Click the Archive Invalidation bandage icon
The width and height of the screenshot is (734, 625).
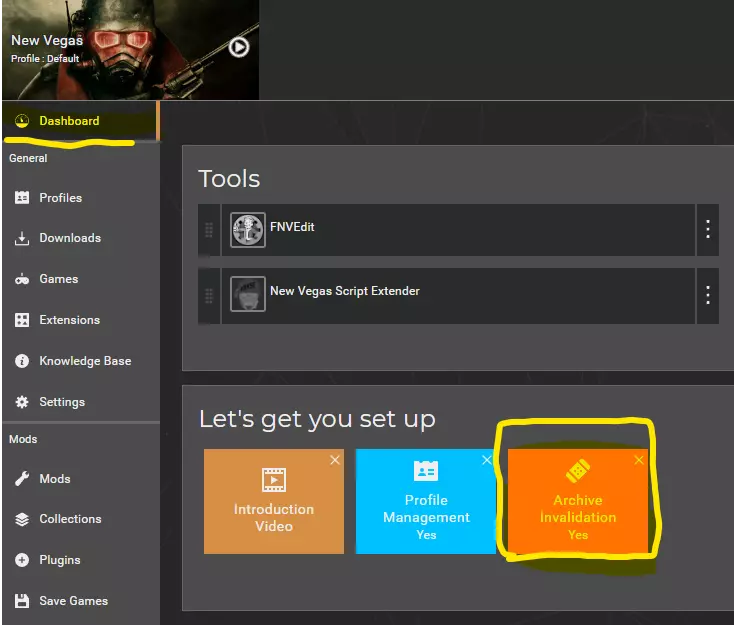578,471
